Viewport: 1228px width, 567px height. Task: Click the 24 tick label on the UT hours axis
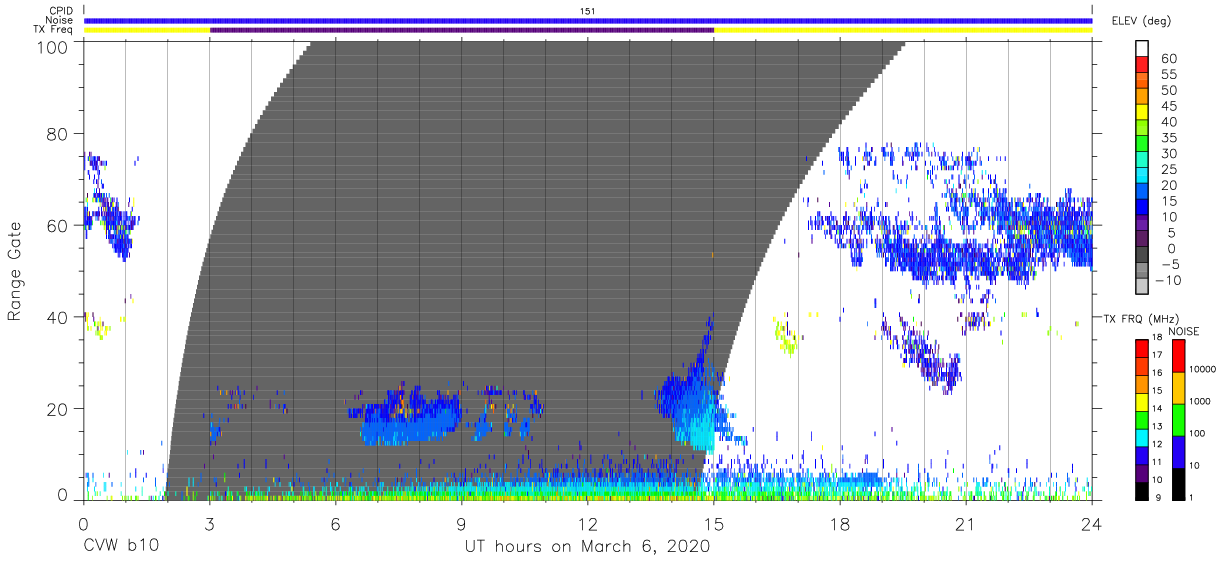1092,523
